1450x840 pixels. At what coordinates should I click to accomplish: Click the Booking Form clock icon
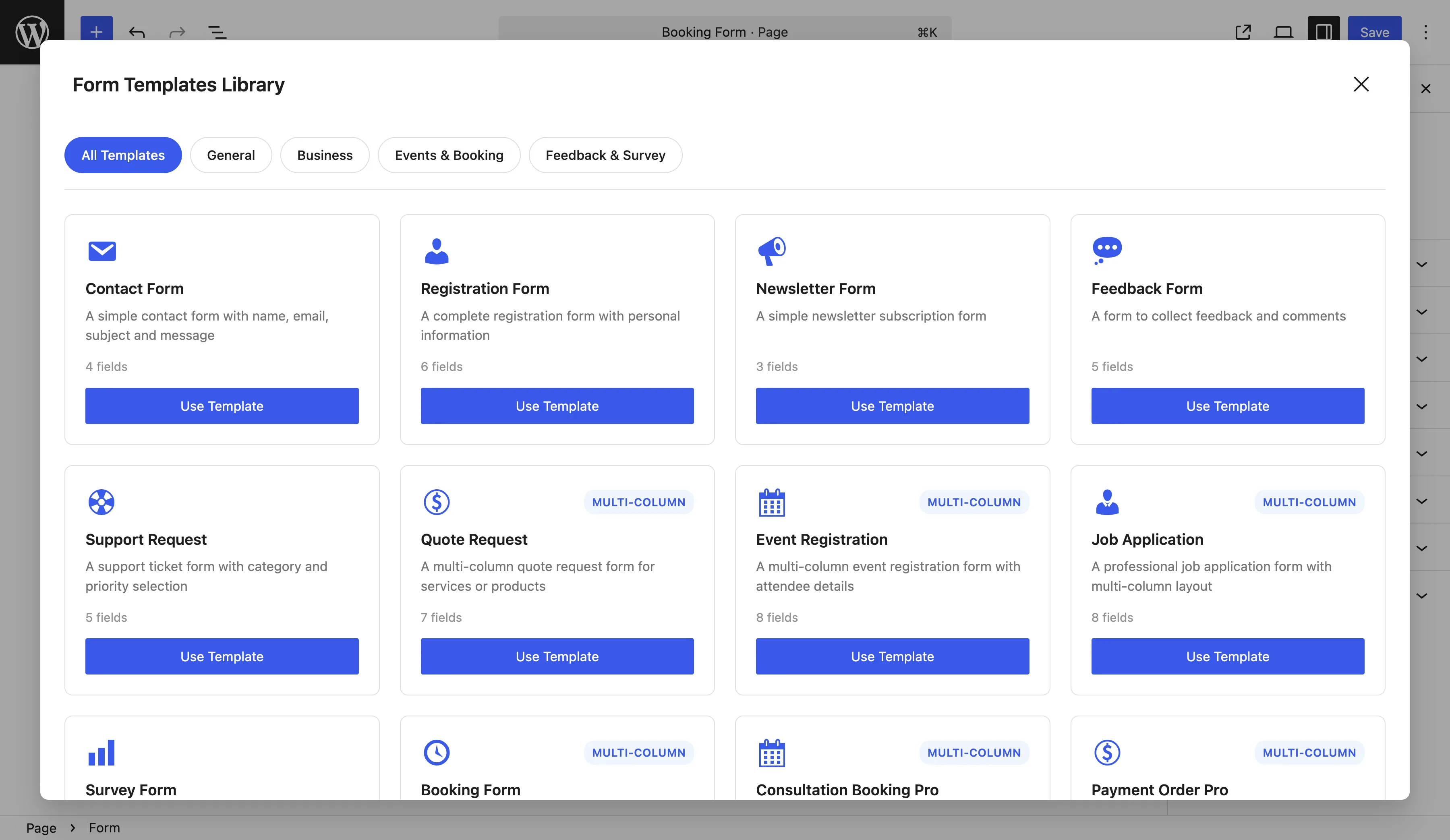(437, 753)
